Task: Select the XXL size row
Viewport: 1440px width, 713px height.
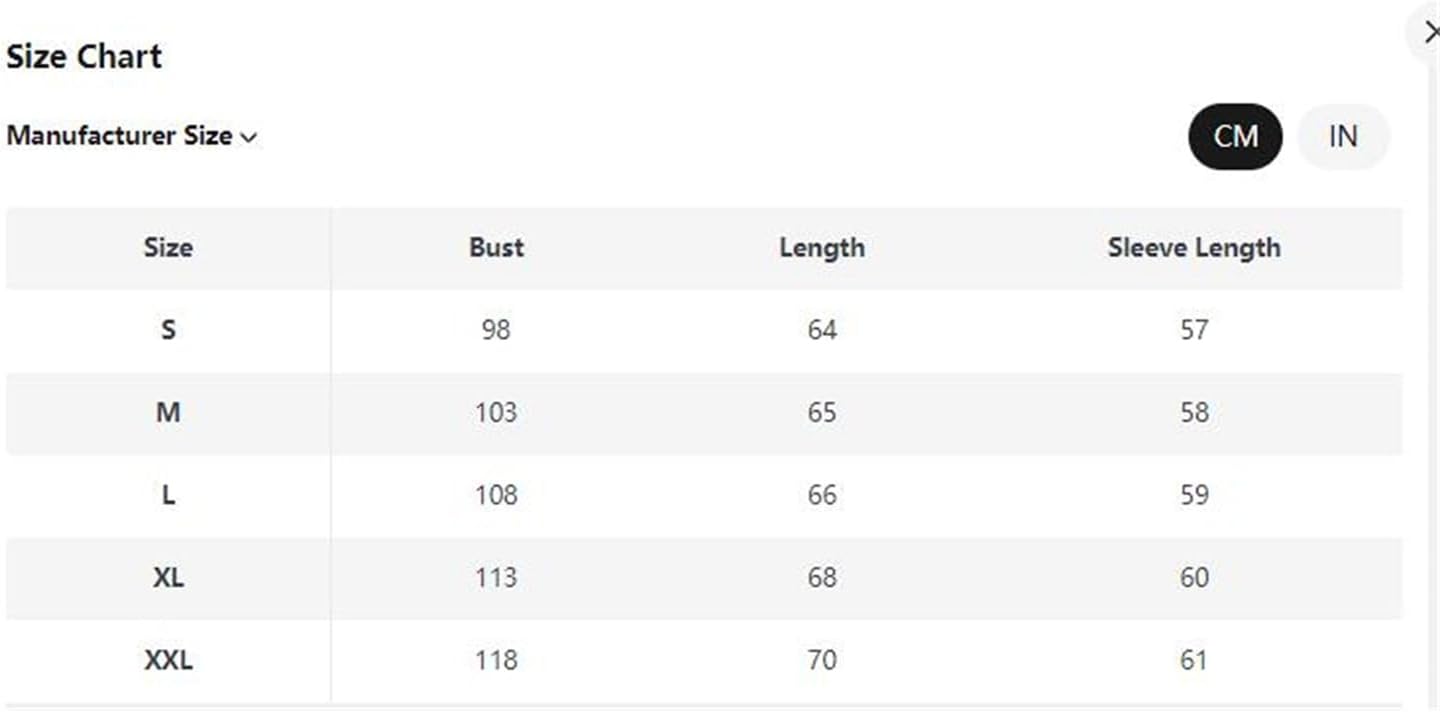Action: click(168, 660)
